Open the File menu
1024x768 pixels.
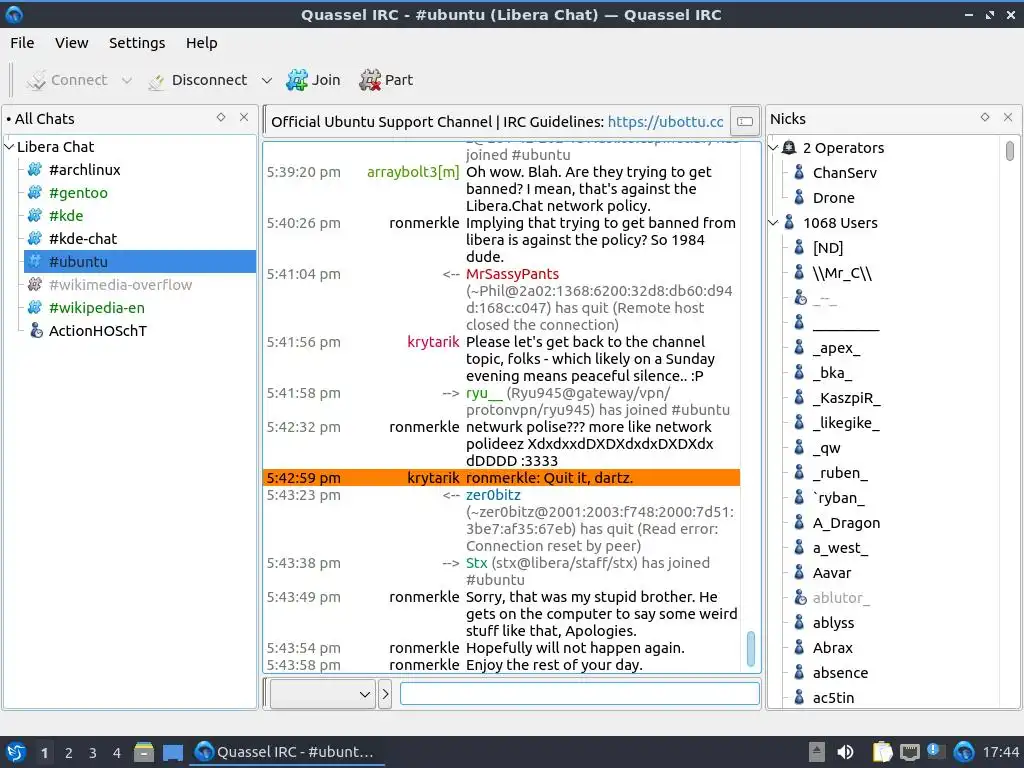click(x=22, y=43)
